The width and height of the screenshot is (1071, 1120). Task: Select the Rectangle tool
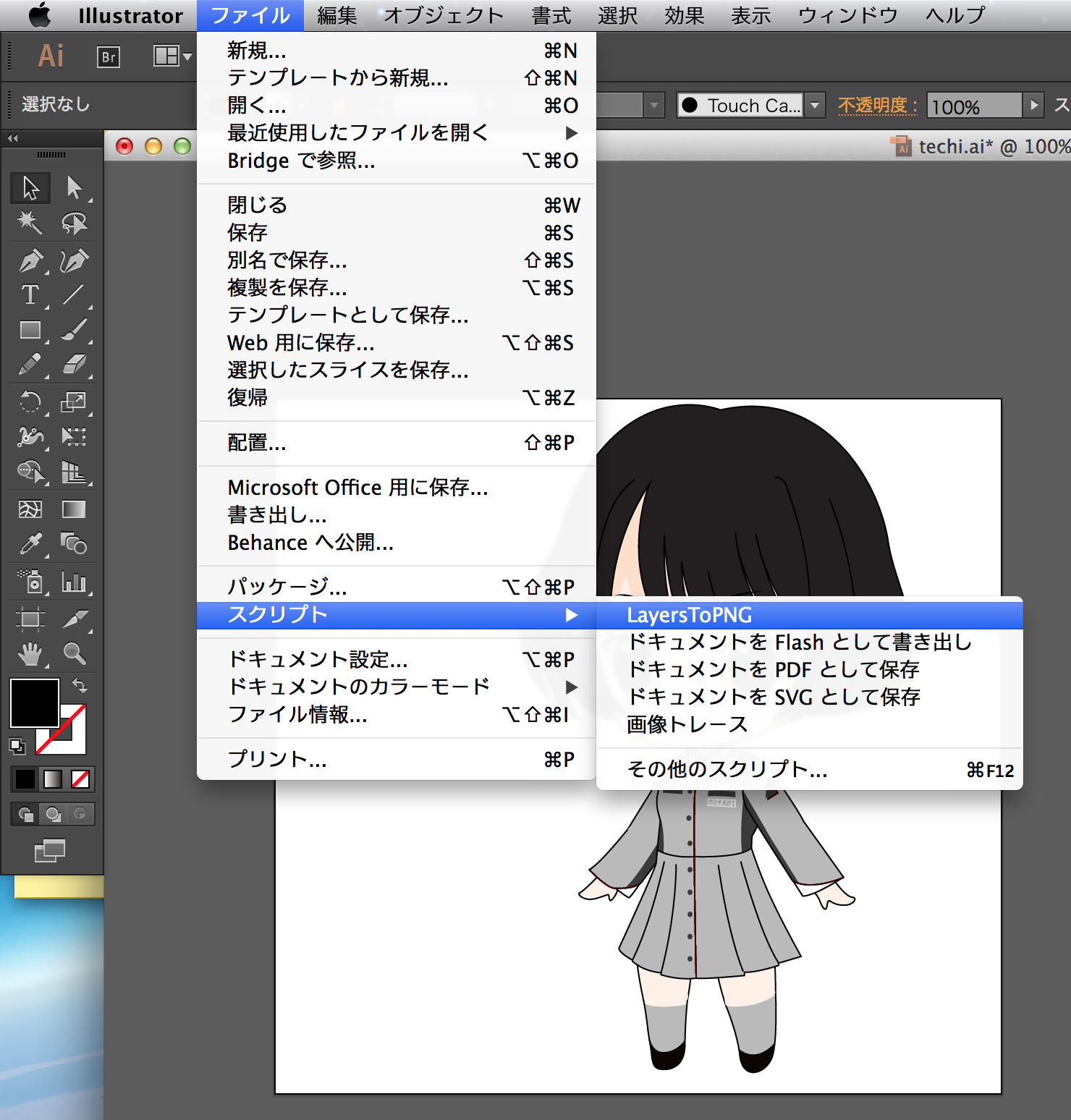[x=30, y=331]
